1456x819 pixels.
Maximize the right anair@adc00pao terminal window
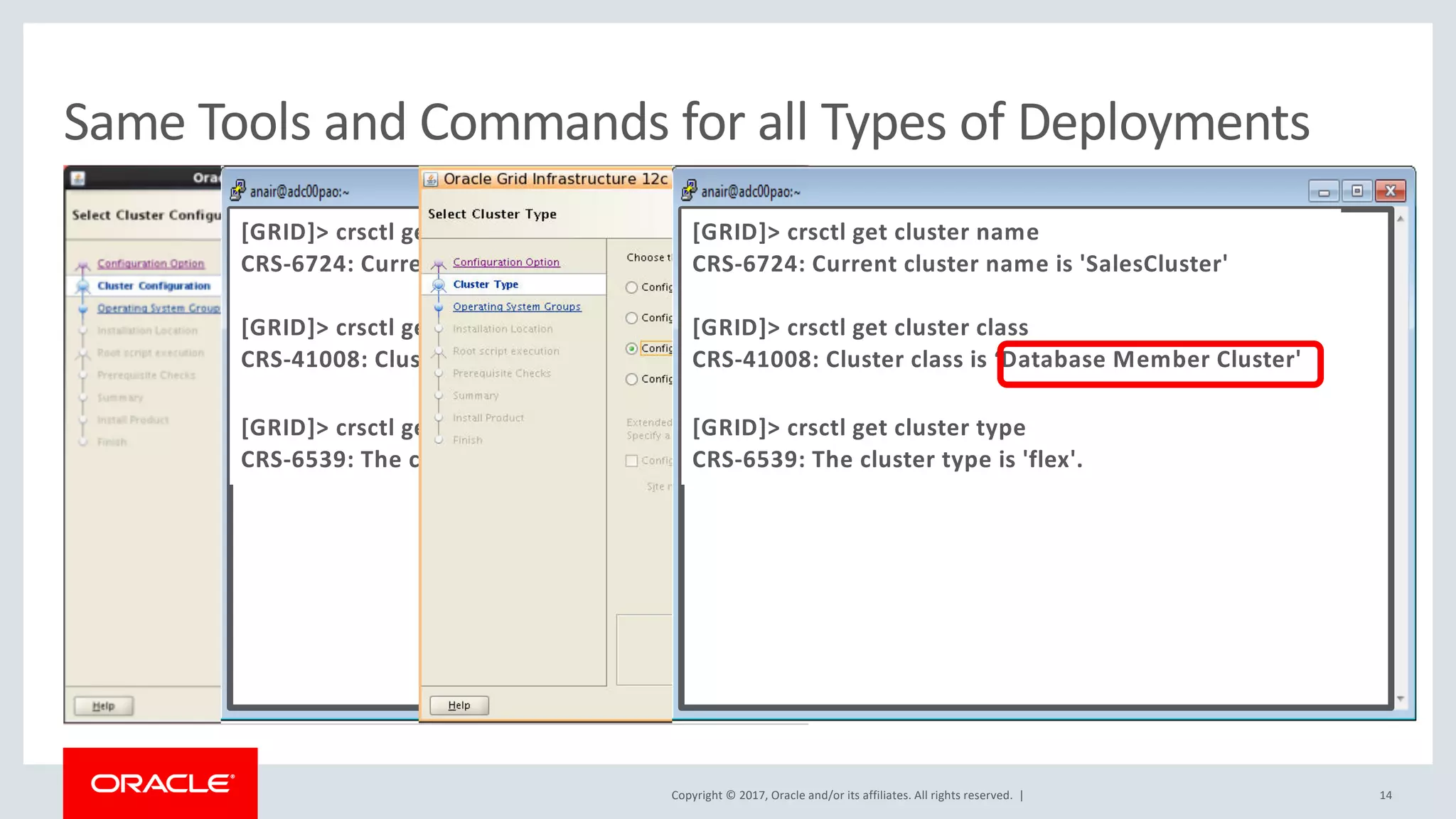coord(1357,191)
